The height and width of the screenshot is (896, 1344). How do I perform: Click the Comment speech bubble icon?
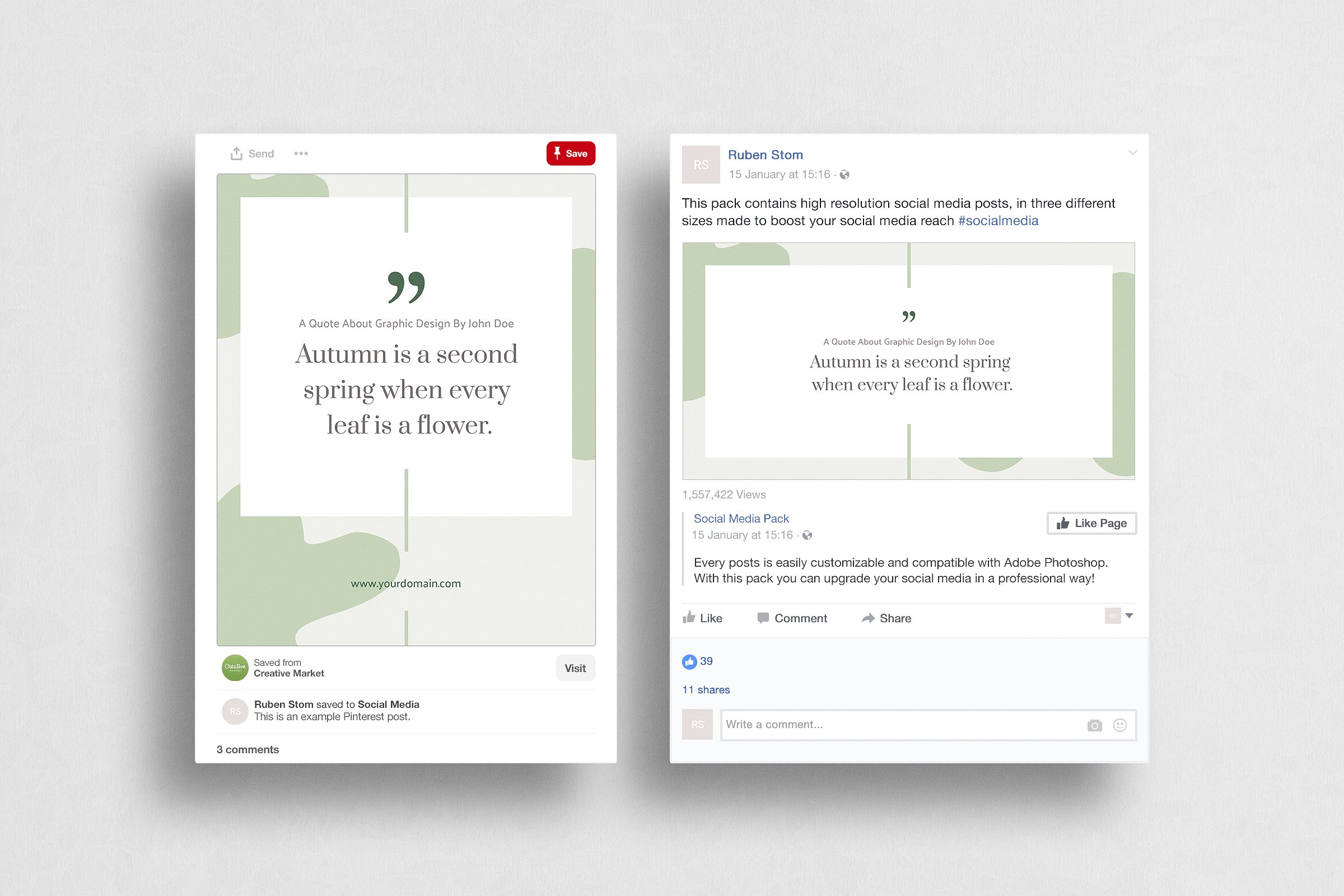(x=762, y=618)
